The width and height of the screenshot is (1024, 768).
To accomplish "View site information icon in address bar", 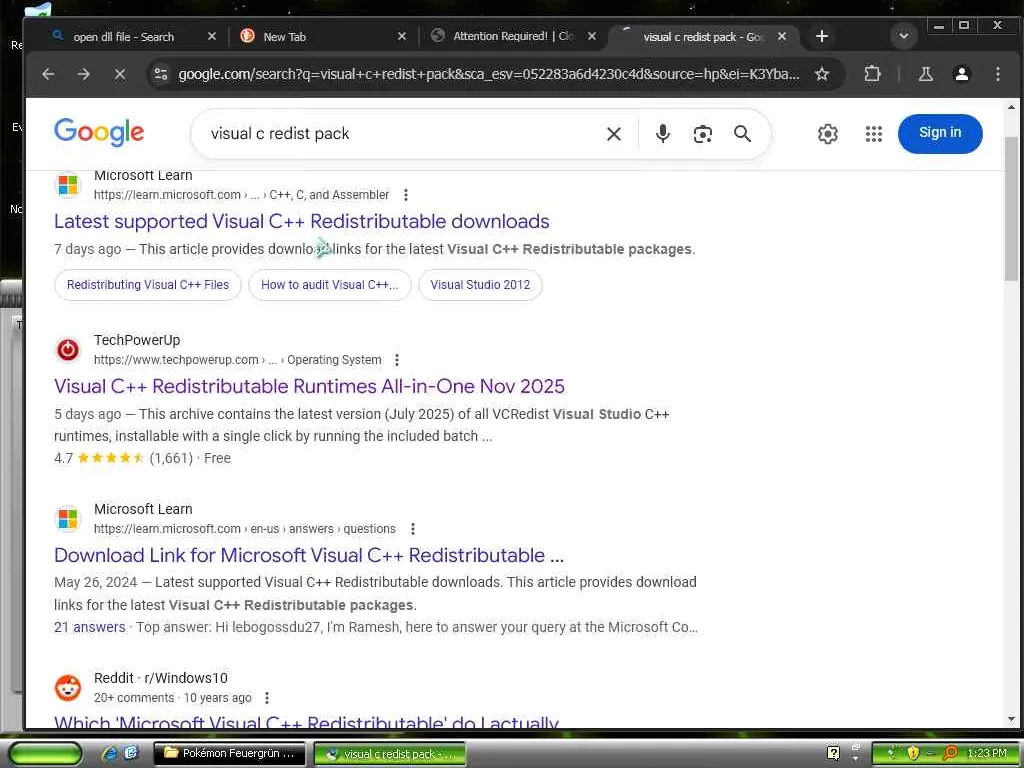I will (x=161, y=74).
